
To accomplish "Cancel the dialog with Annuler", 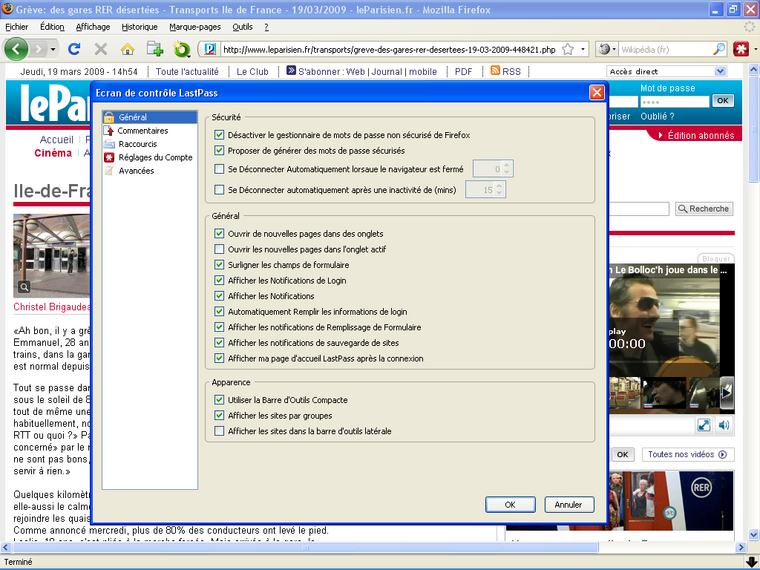I will pos(569,505).
